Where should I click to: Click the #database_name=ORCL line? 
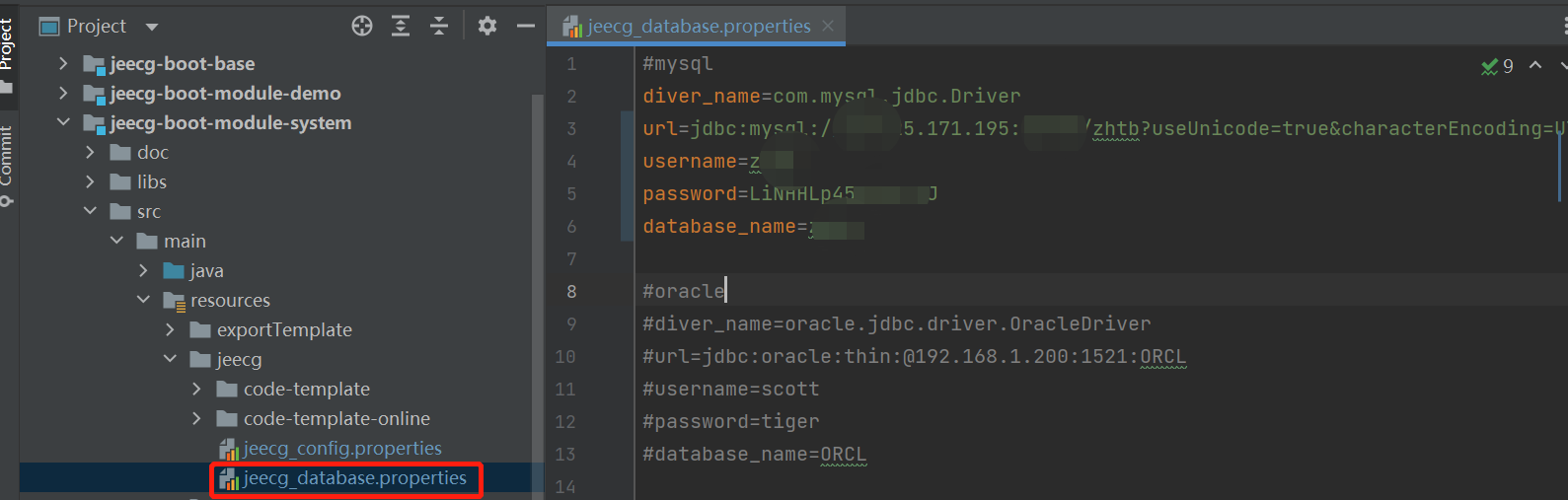click(x=755, y=455)
